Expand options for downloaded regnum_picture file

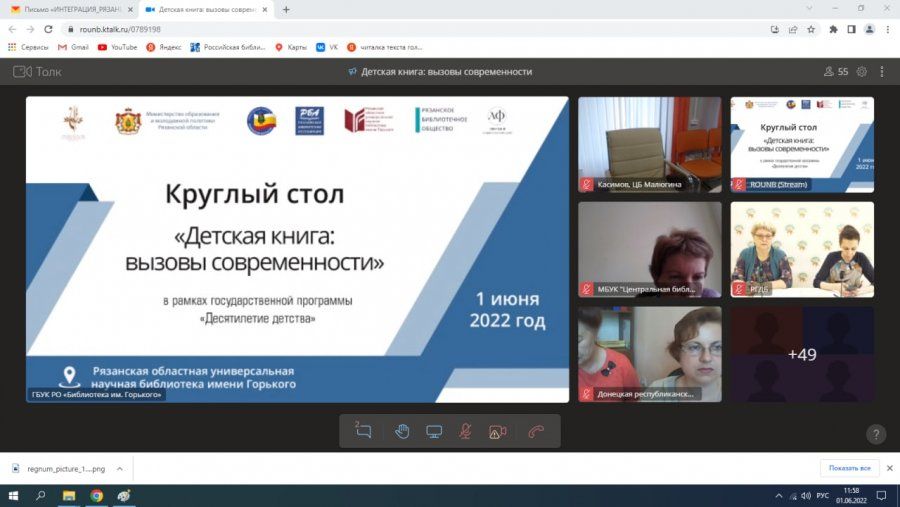point(120,468)
